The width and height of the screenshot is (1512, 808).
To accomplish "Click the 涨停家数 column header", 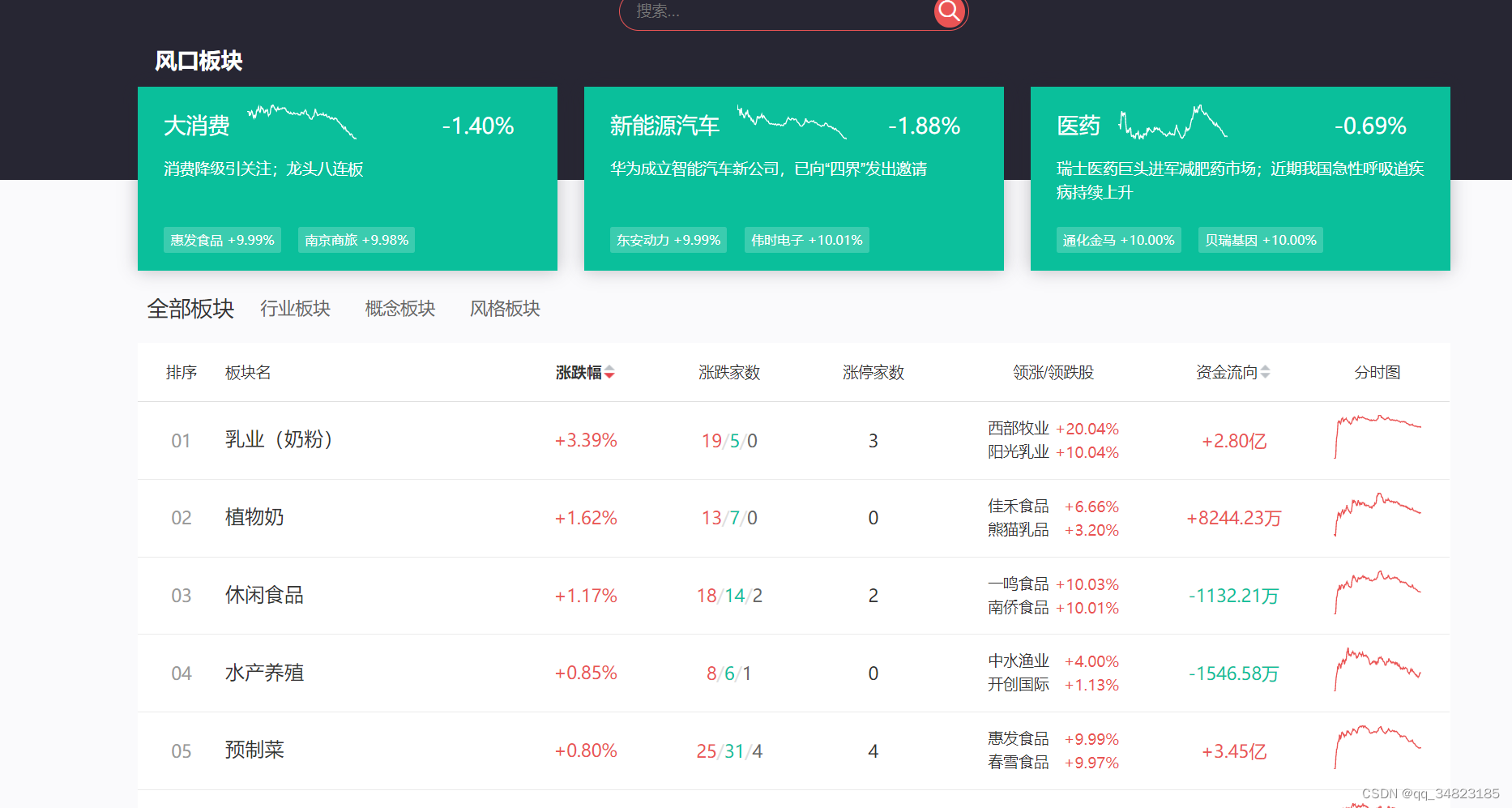I will 873,372.
